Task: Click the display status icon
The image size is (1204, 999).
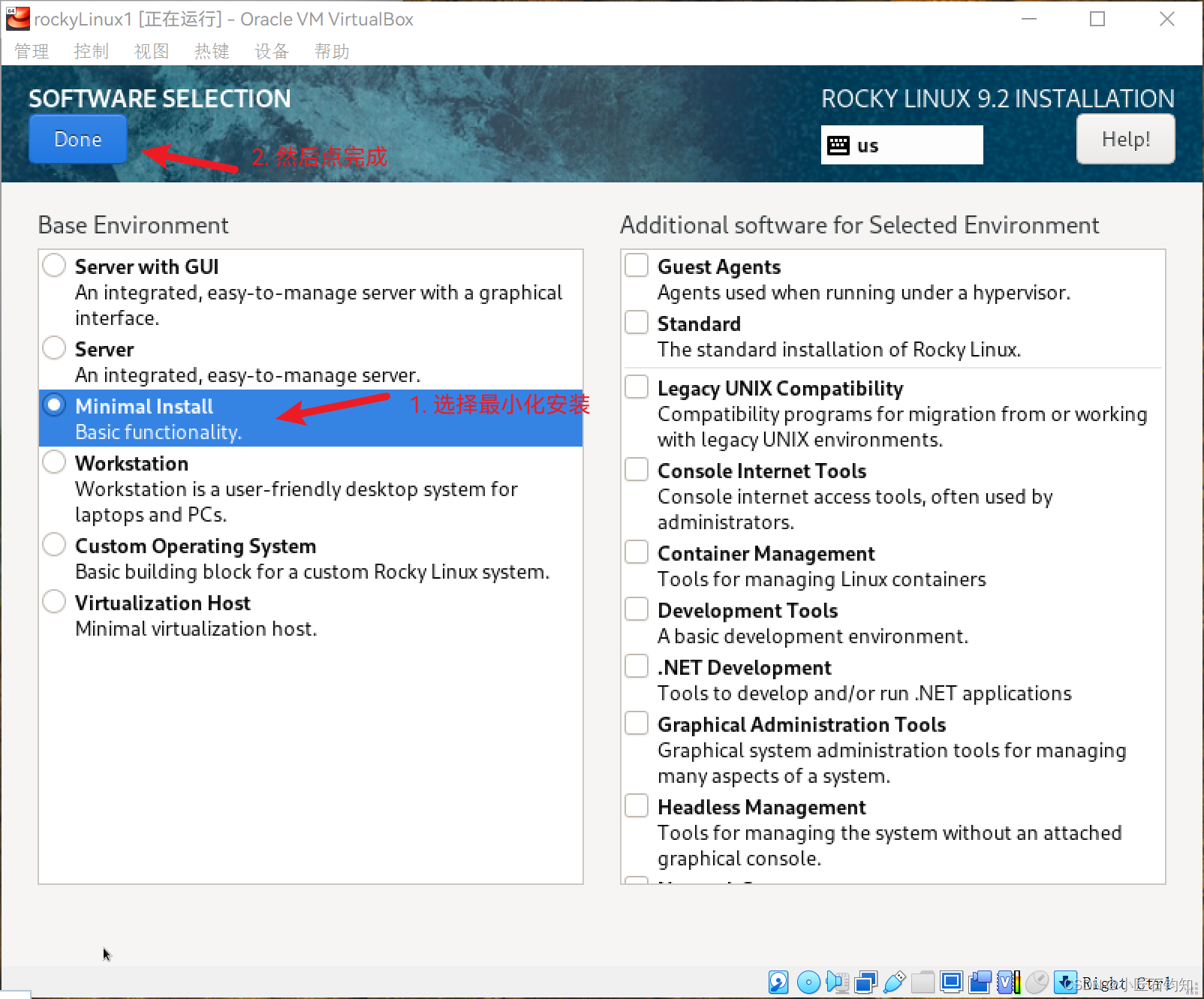Action: (x=951, y=982)
